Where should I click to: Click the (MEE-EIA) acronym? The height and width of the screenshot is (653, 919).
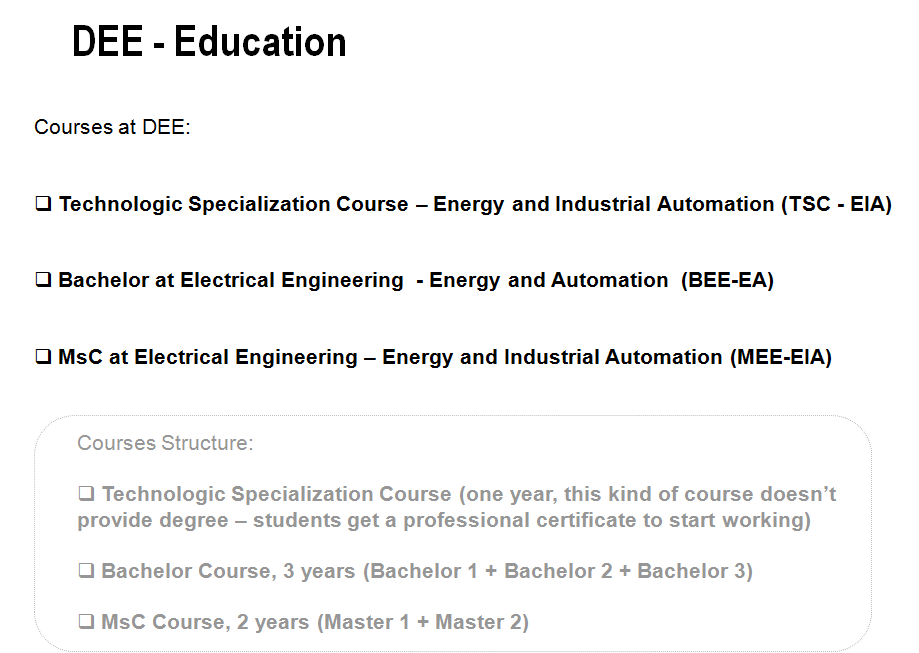pyautogui.click(x=781, y=357)
